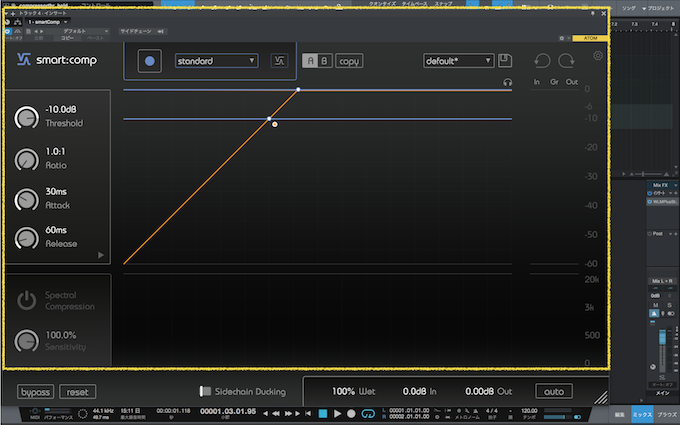
Task: Open the 1 - smartComp plugin selector
Action: [x=48, y=22]
